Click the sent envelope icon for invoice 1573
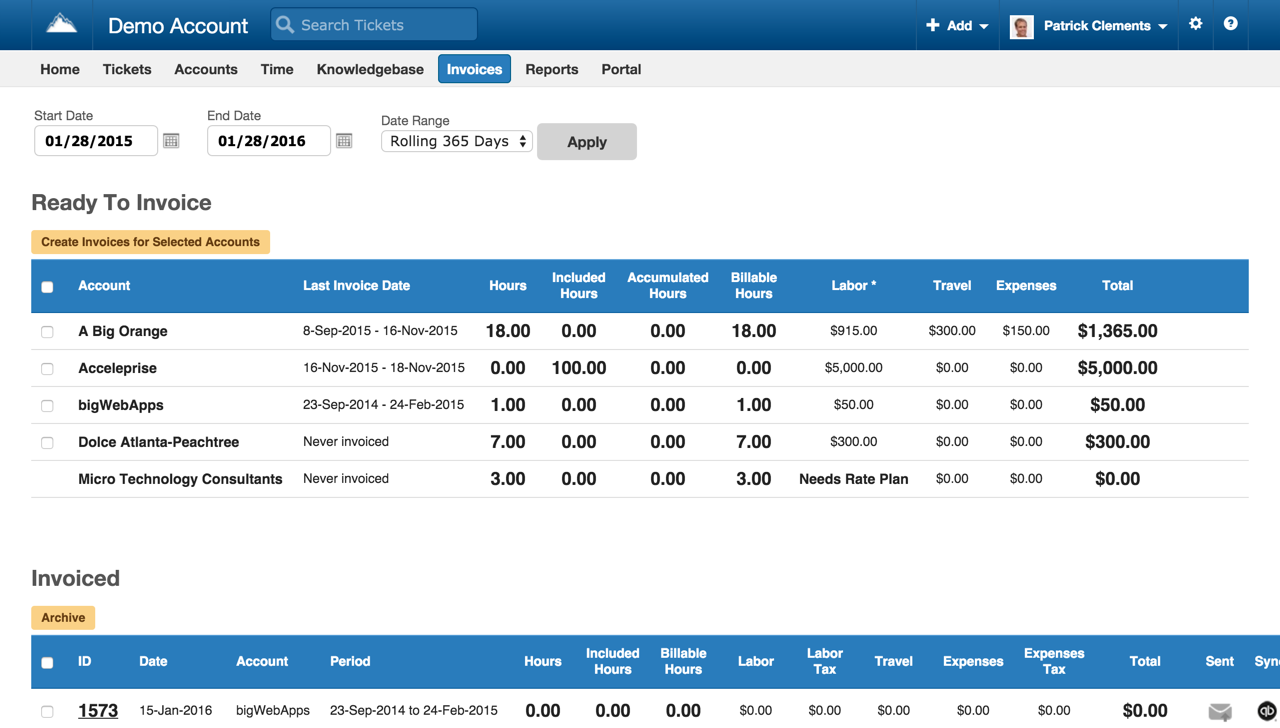Image resolution: width=1280 pixels, height=728 pixels. [1219, 710]
